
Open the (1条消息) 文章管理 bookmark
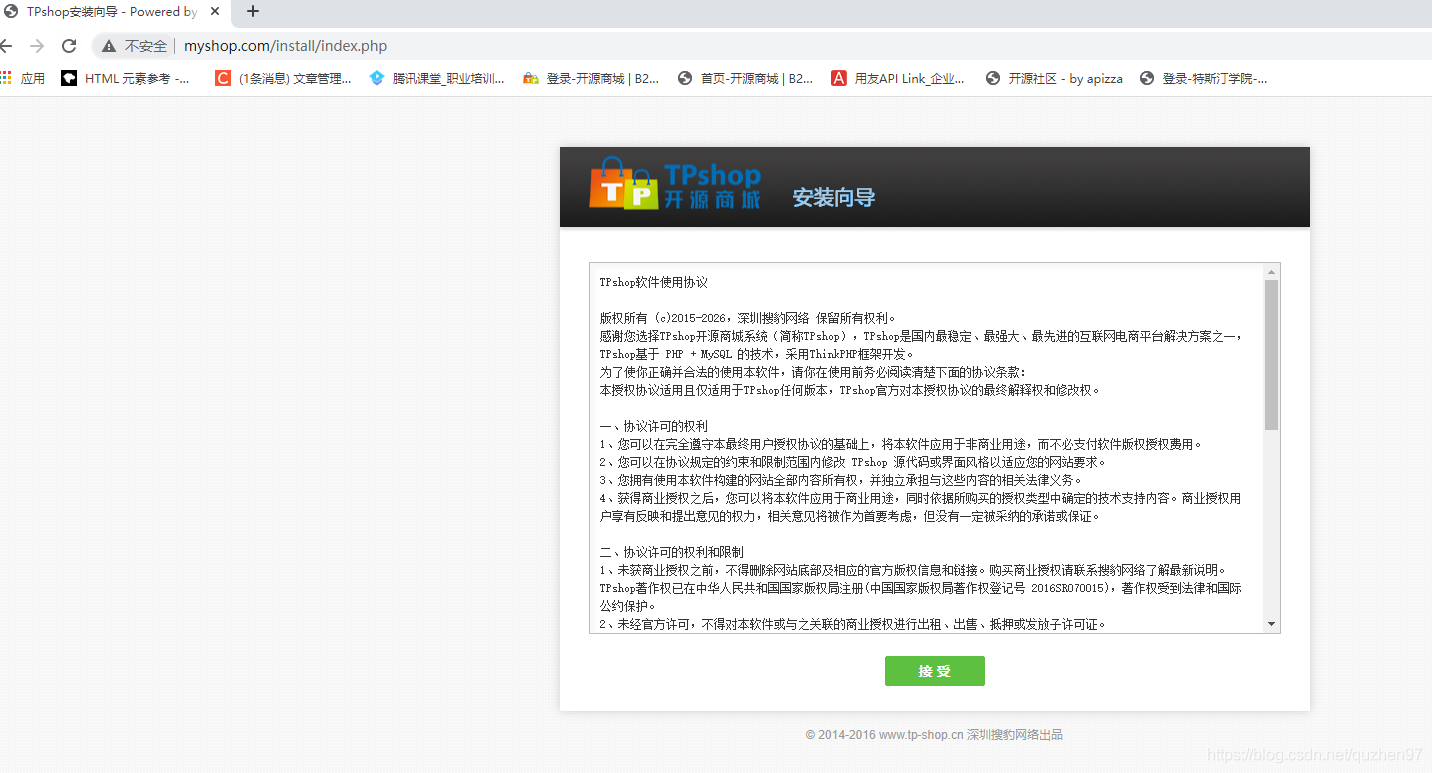pyautogui.click(x=284, y=78)
